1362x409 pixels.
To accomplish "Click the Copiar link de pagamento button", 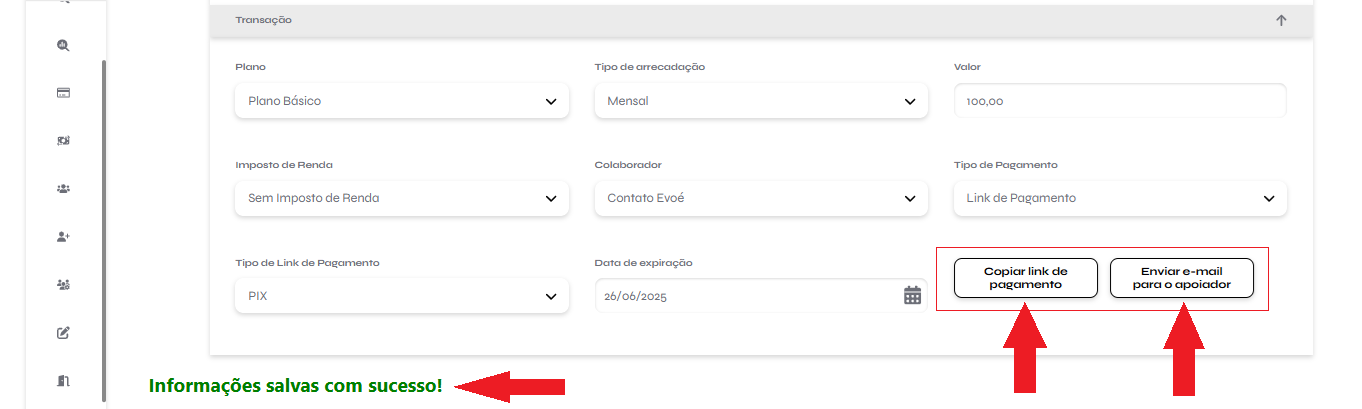I will [1026, 278].
